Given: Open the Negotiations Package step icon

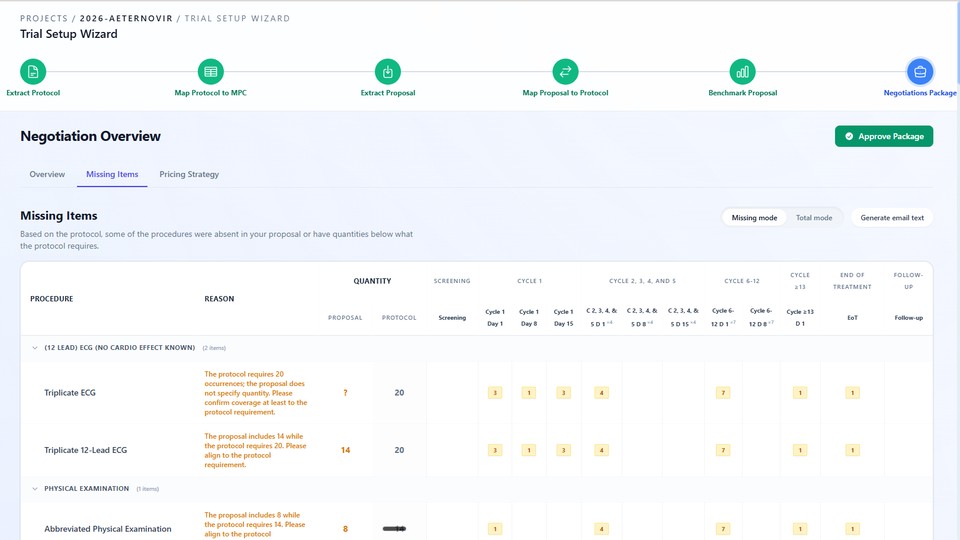Looking at the screenshot, I should pos(920,72).
